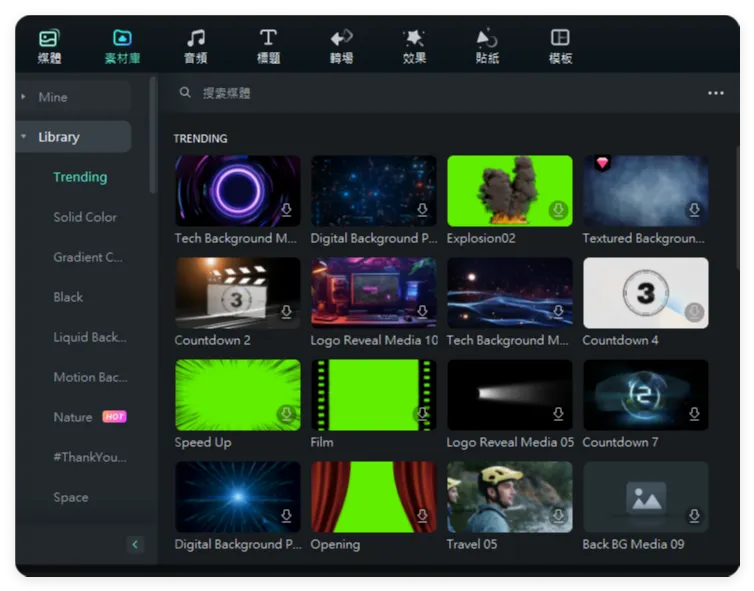The width and height of the screenshot is (754, 591).
Task: Click download icon on Countdown 2 thumbnail
Action: click(x=286, y=312)
